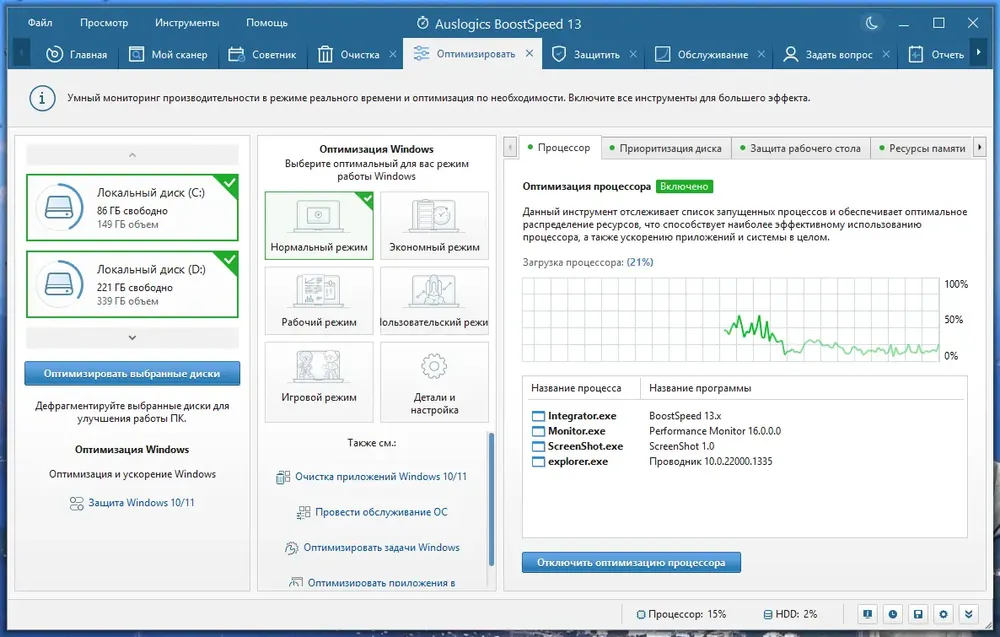
Task: Close the Очистка tab
Action: [x=393, y=54]
